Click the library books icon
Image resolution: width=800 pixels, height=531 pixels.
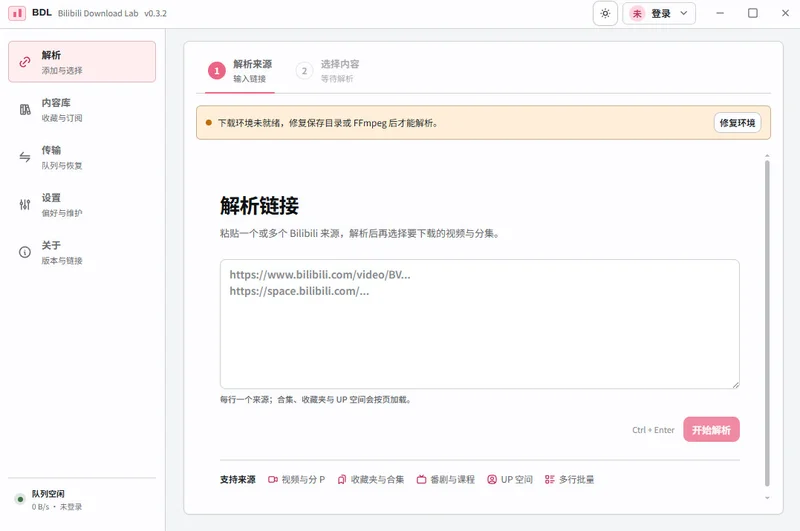tap(25, 110)
